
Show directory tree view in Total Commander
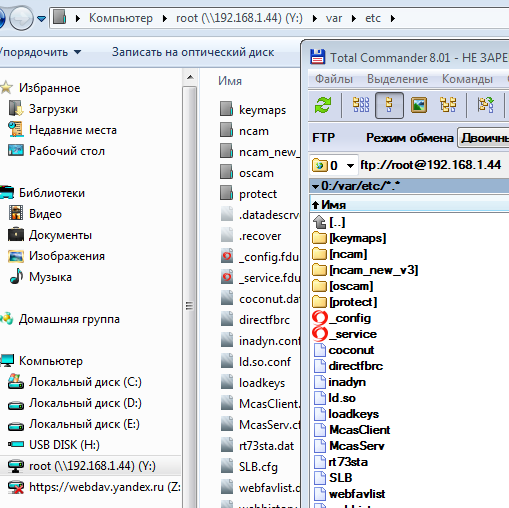pyautogui.click(x=448, y=105)
